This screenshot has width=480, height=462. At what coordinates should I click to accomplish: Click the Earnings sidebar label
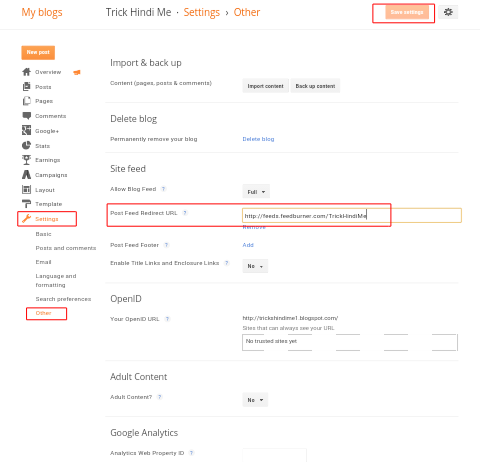48,160
